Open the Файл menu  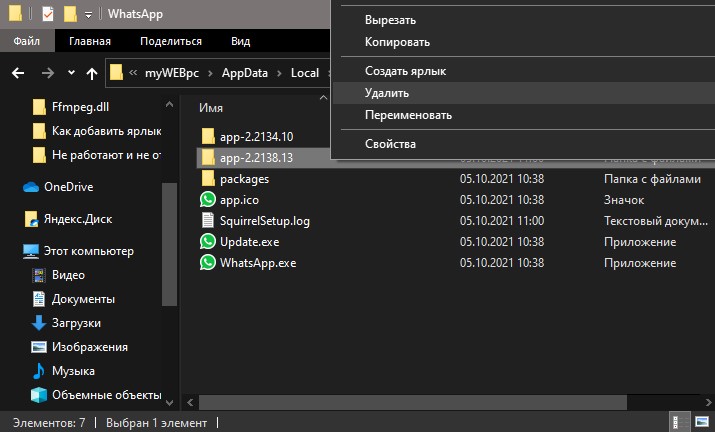click(x=26, y=41)
